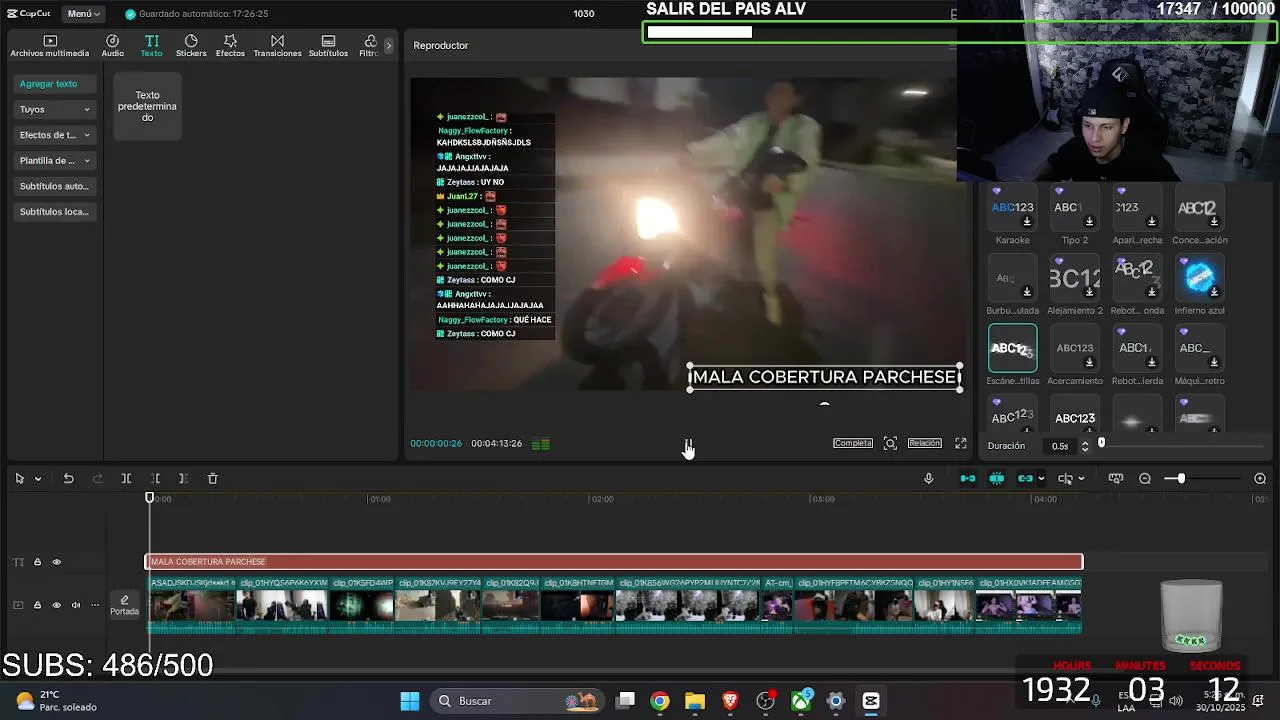Click the animation Duración slider handle
This screenshot has height=720, width=1280.
tap(1101, 443)
